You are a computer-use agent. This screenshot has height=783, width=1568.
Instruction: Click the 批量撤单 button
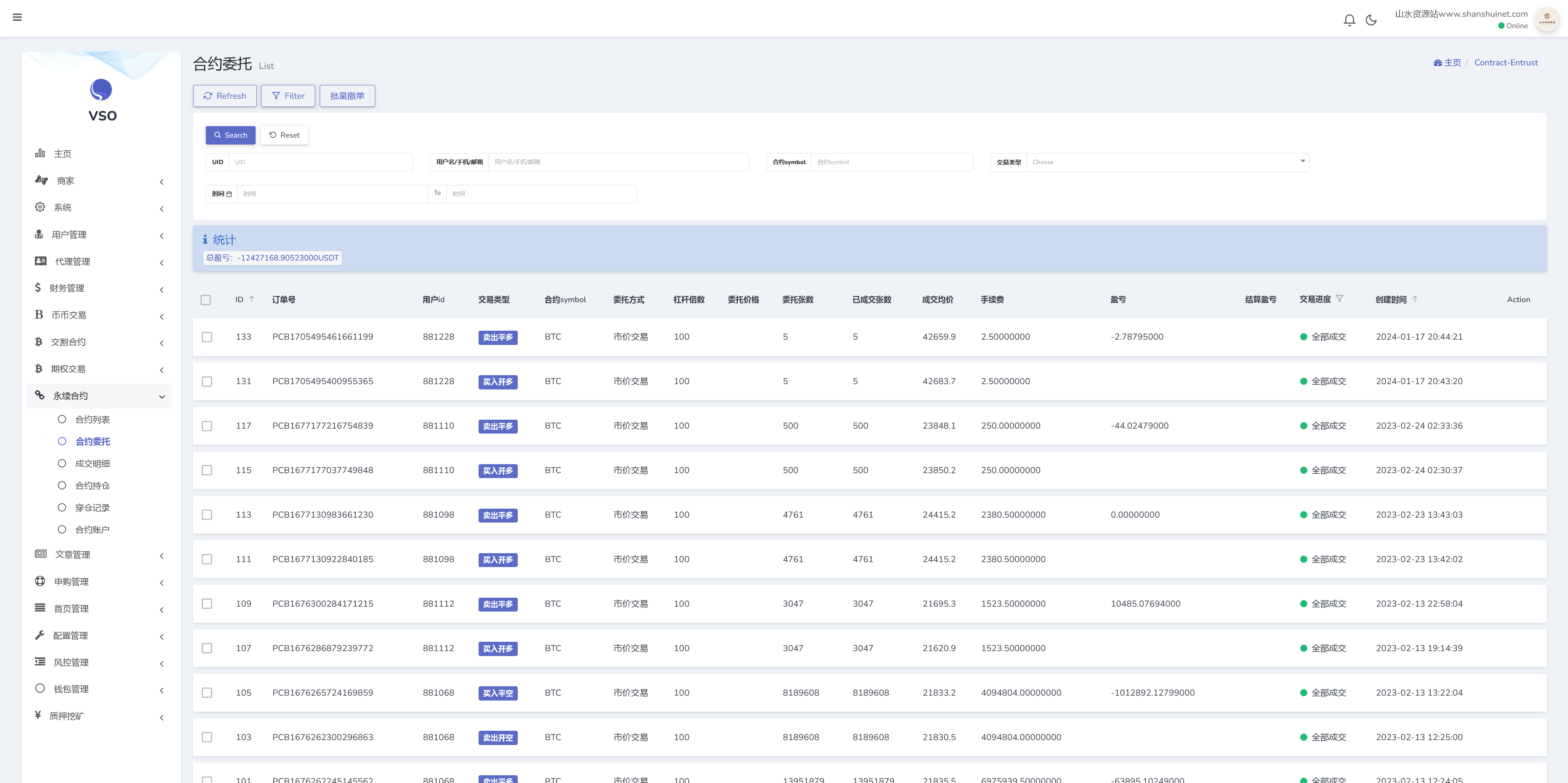[347, 96]
